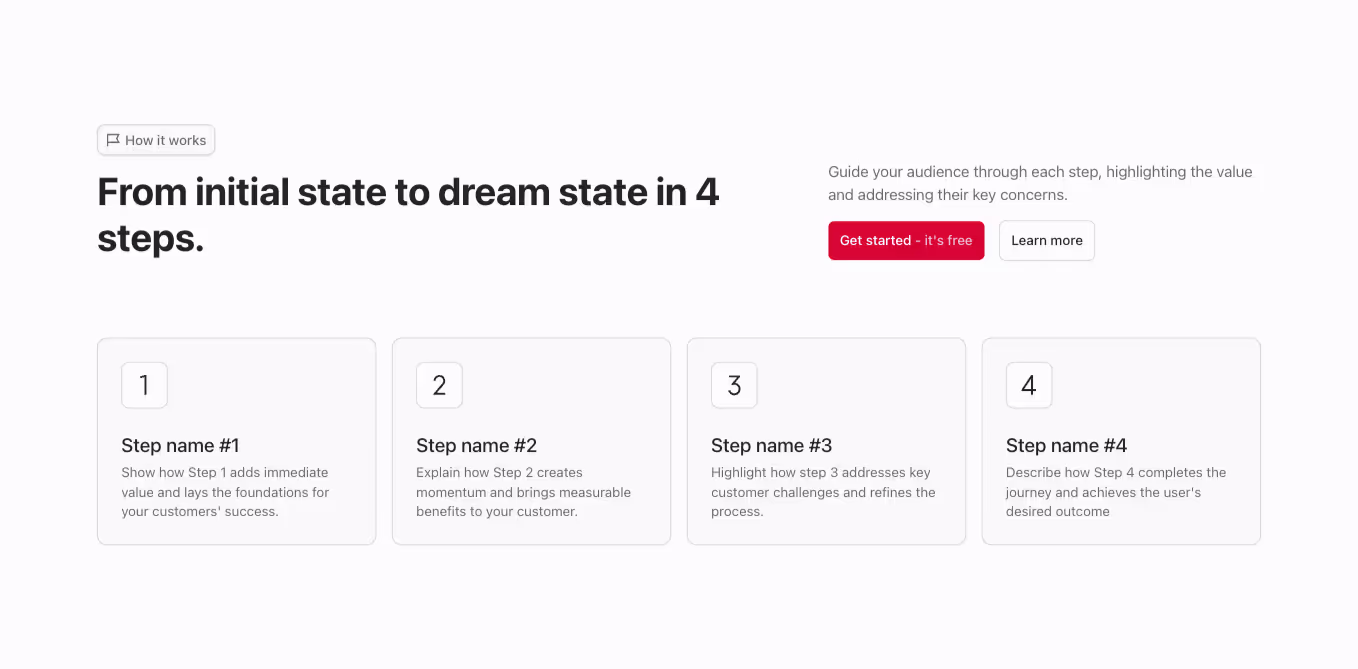Viewport: 1358px width, 669px height.
Task: Select the number 2 icon on the second step card
Action: 439,385
